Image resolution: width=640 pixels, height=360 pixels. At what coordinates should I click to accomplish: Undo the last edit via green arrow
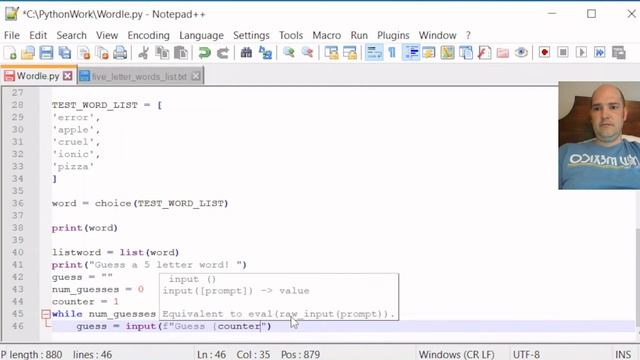pyautogui.click(x=204, y=53)
